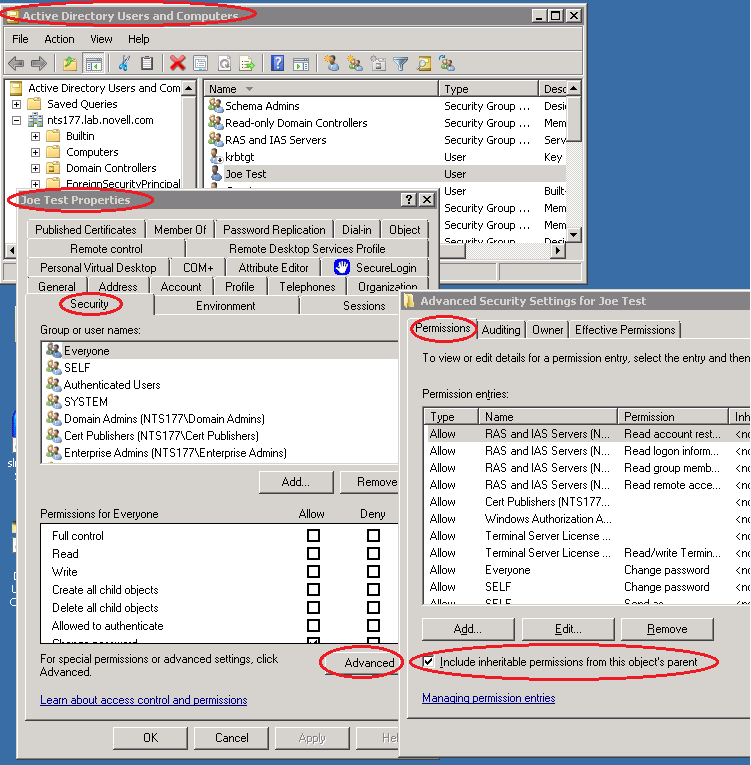Toggle the Show/Hide Action Pane icon

(301, 63)
